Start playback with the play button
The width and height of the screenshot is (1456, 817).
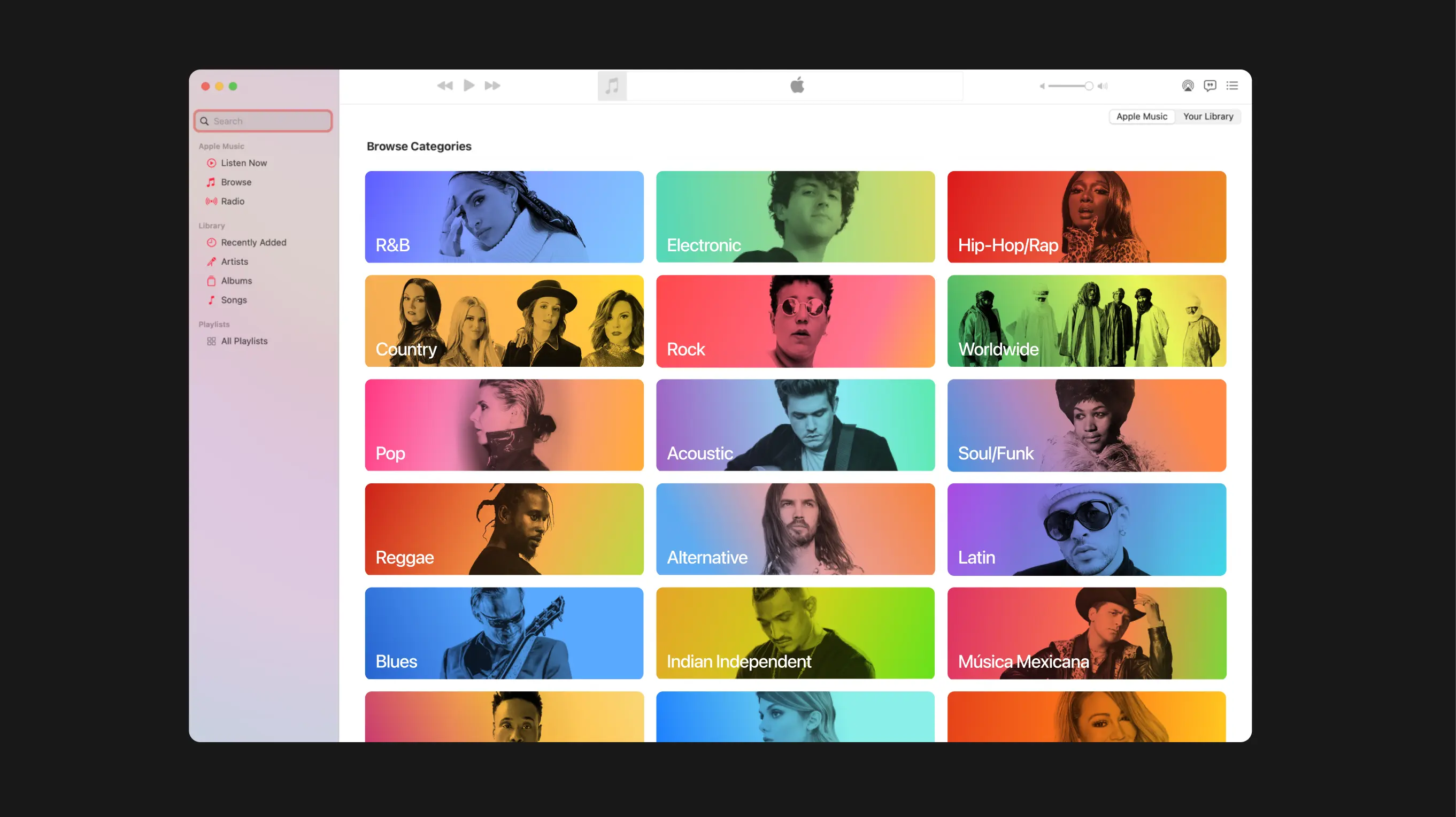[469, 86]
